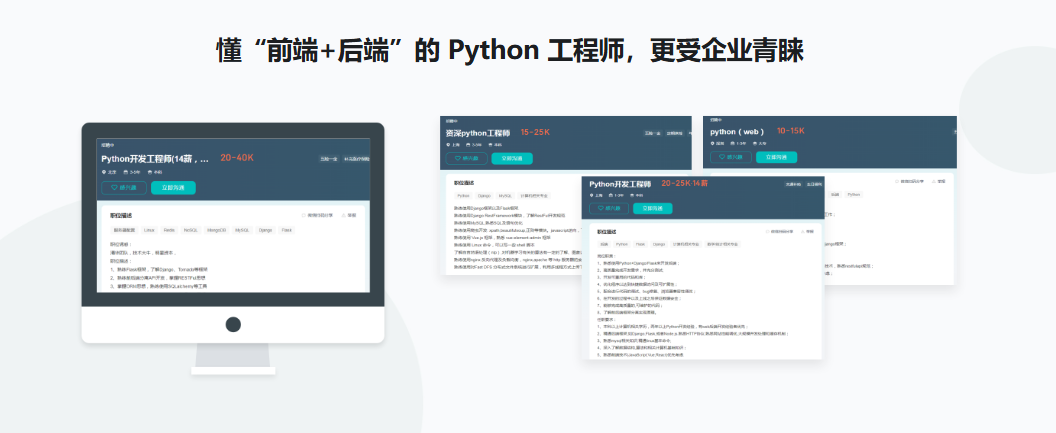Image resolution: width=1056 pixels, height=433 pixels.
Task: Click heart icon on Python开发工程师 20-40K card
Action: [x=115, y=187]
